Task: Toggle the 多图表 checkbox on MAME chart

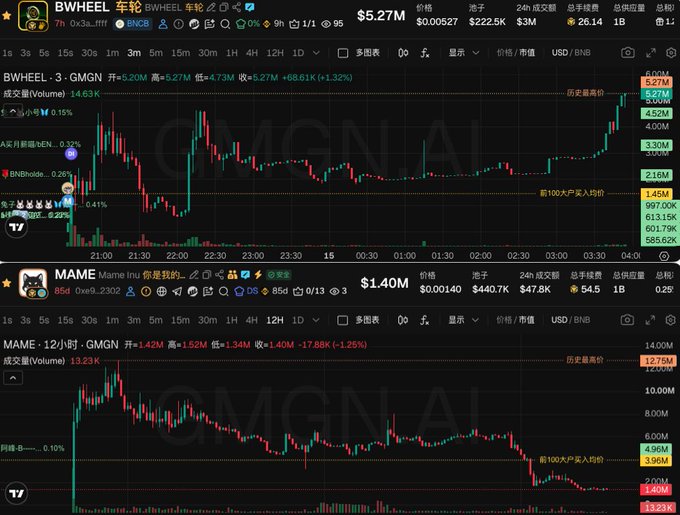Action: click(343, 320)
